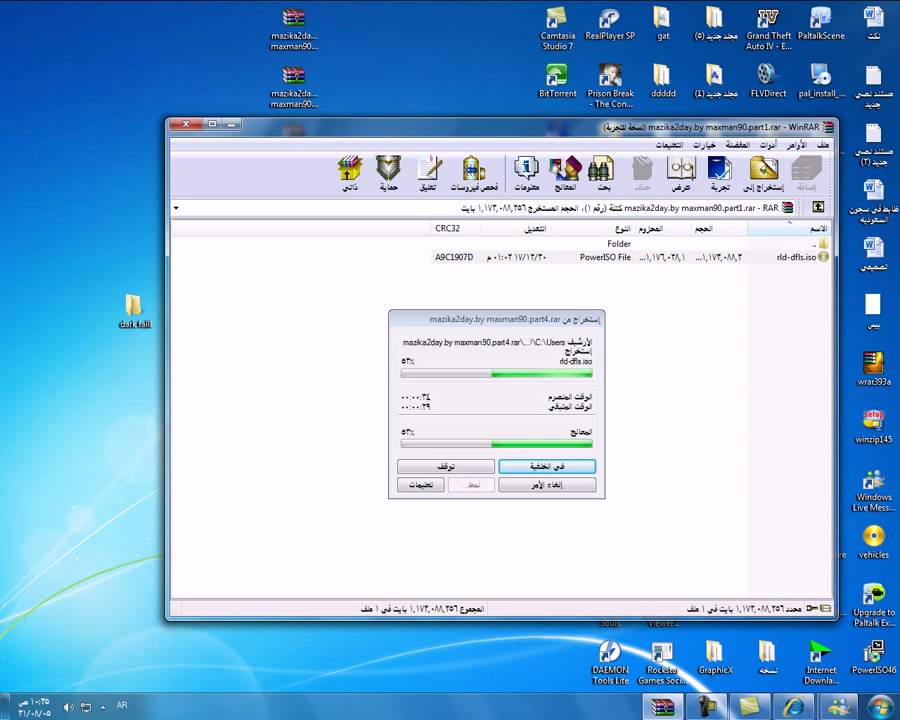Select the RealPlayer SP desktop icon
900x720 pixels.
610,25
